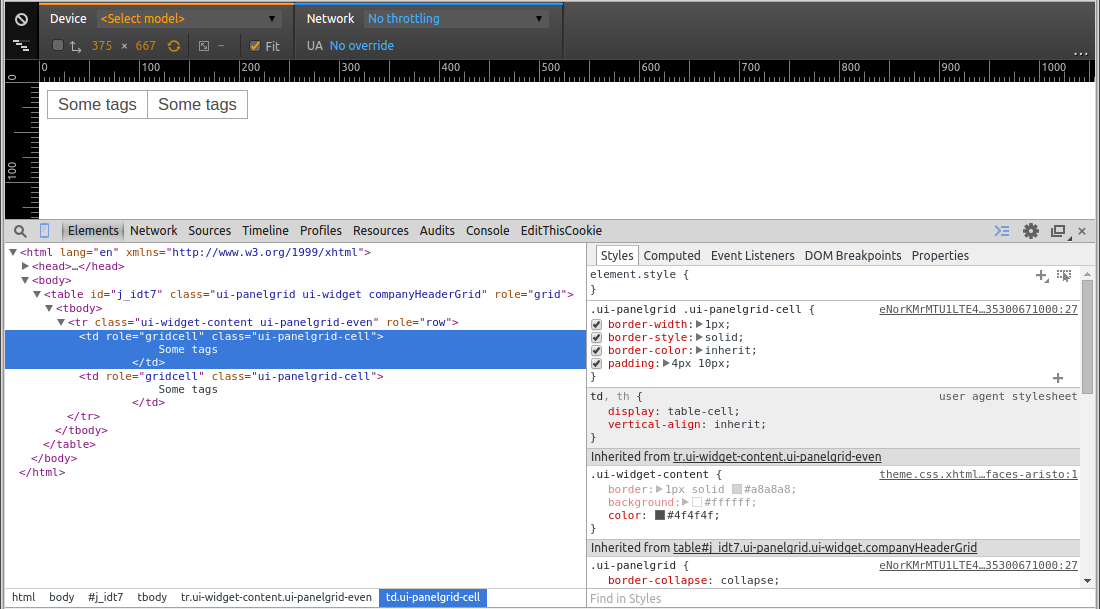
Task: Click the #4f4f4f color swatch
Action: click(x=659, y=516)
